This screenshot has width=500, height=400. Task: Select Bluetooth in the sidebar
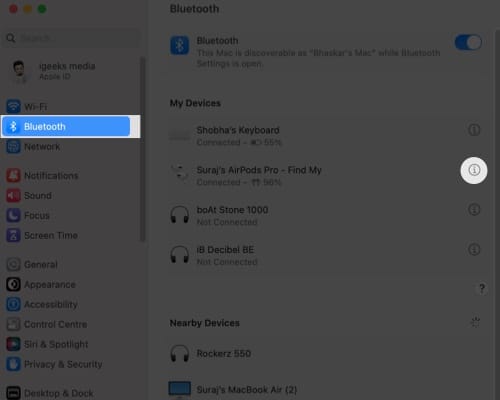click(66, 127)
